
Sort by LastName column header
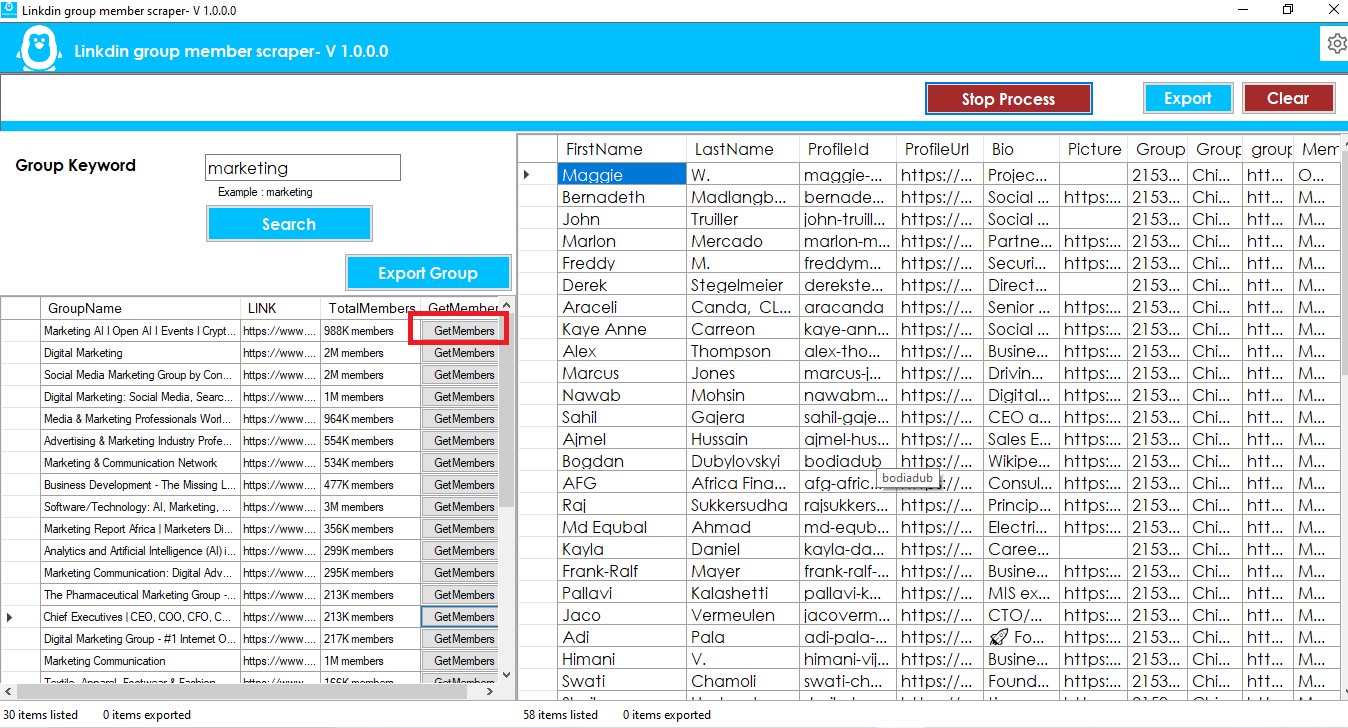click(743, 149)
